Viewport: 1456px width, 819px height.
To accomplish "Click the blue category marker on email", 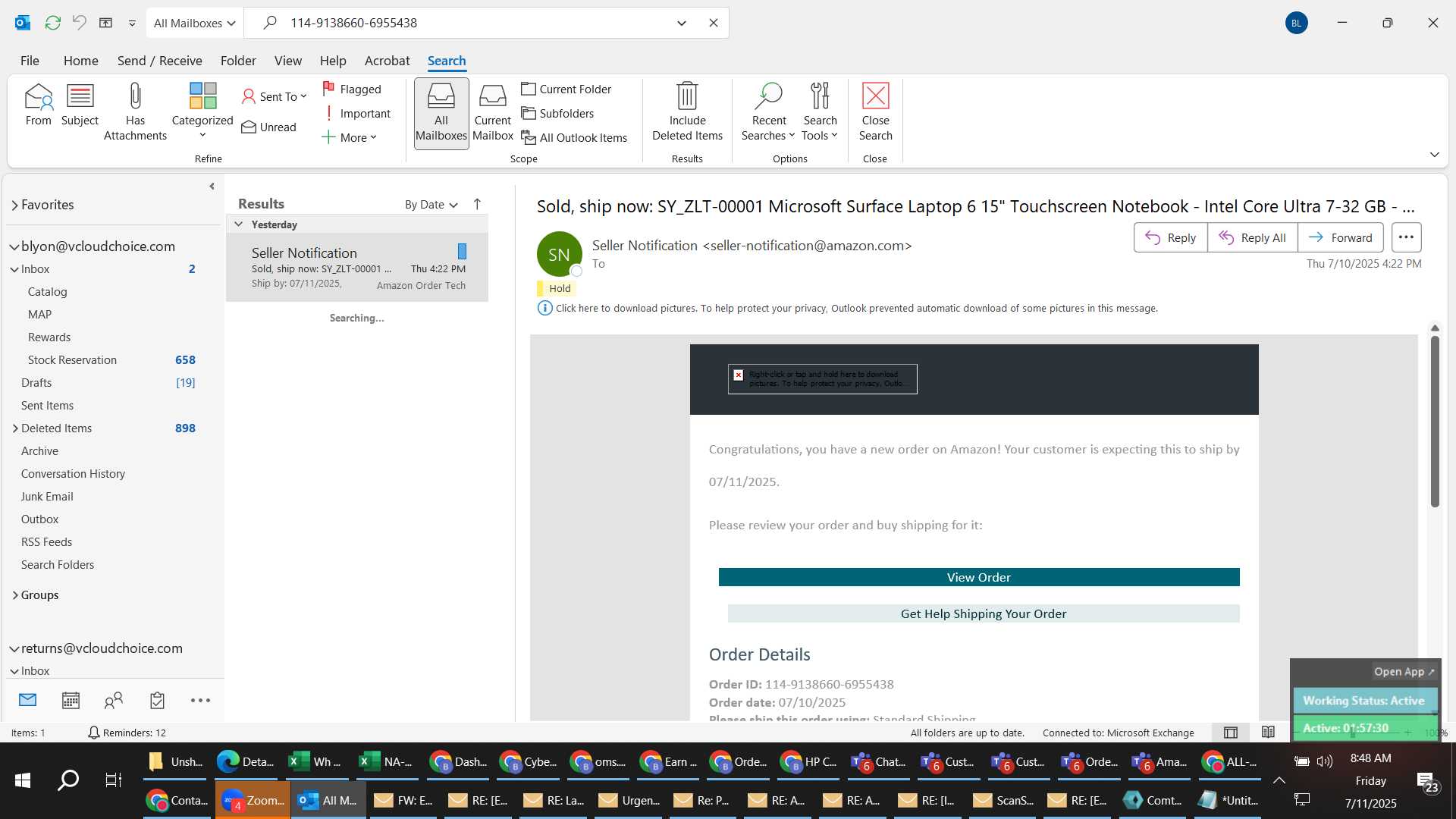I will [462, 252].
